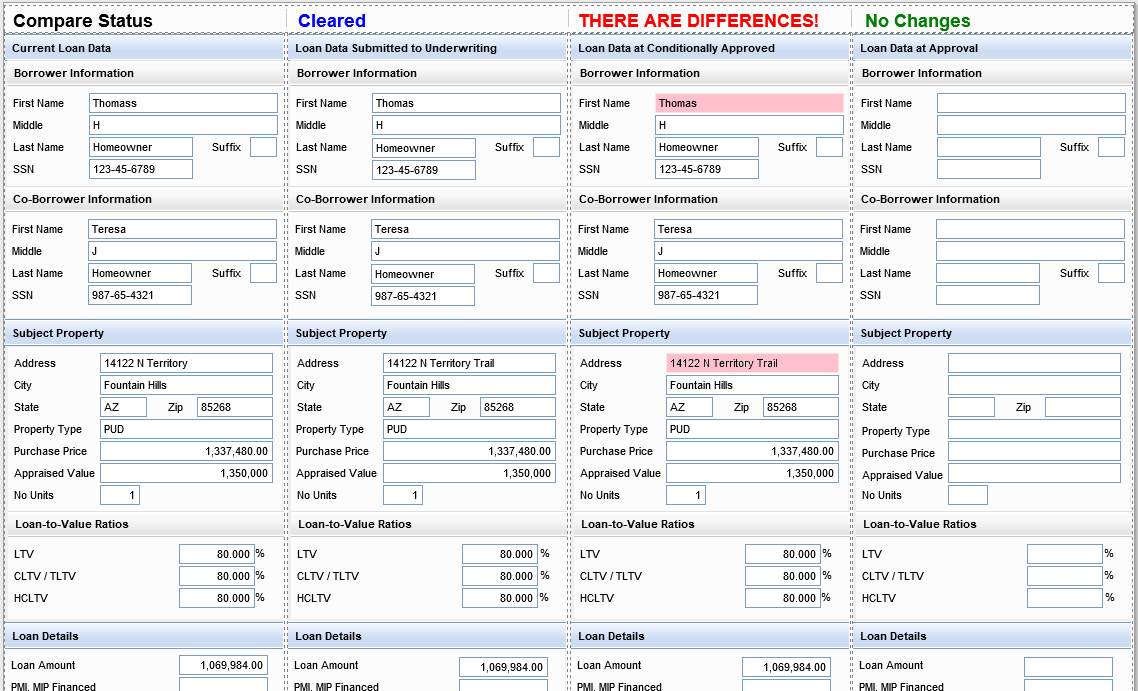Click empty borrower SSN field in Loan Data at Approval
Image resolution: width=1138 pixels, height=691 pixels.
click(x=988, y=169)
